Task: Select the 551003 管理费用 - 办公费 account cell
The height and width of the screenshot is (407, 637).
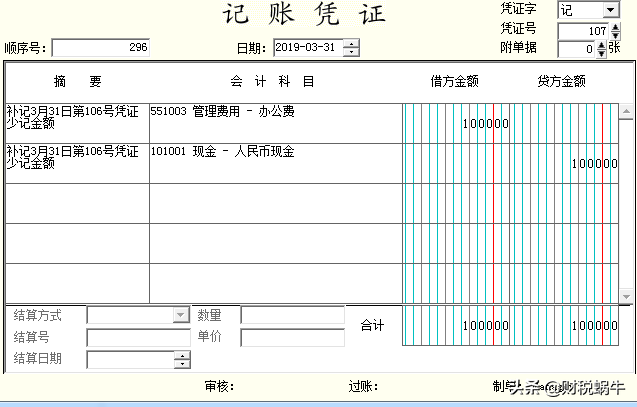Action: pos(275,122)
